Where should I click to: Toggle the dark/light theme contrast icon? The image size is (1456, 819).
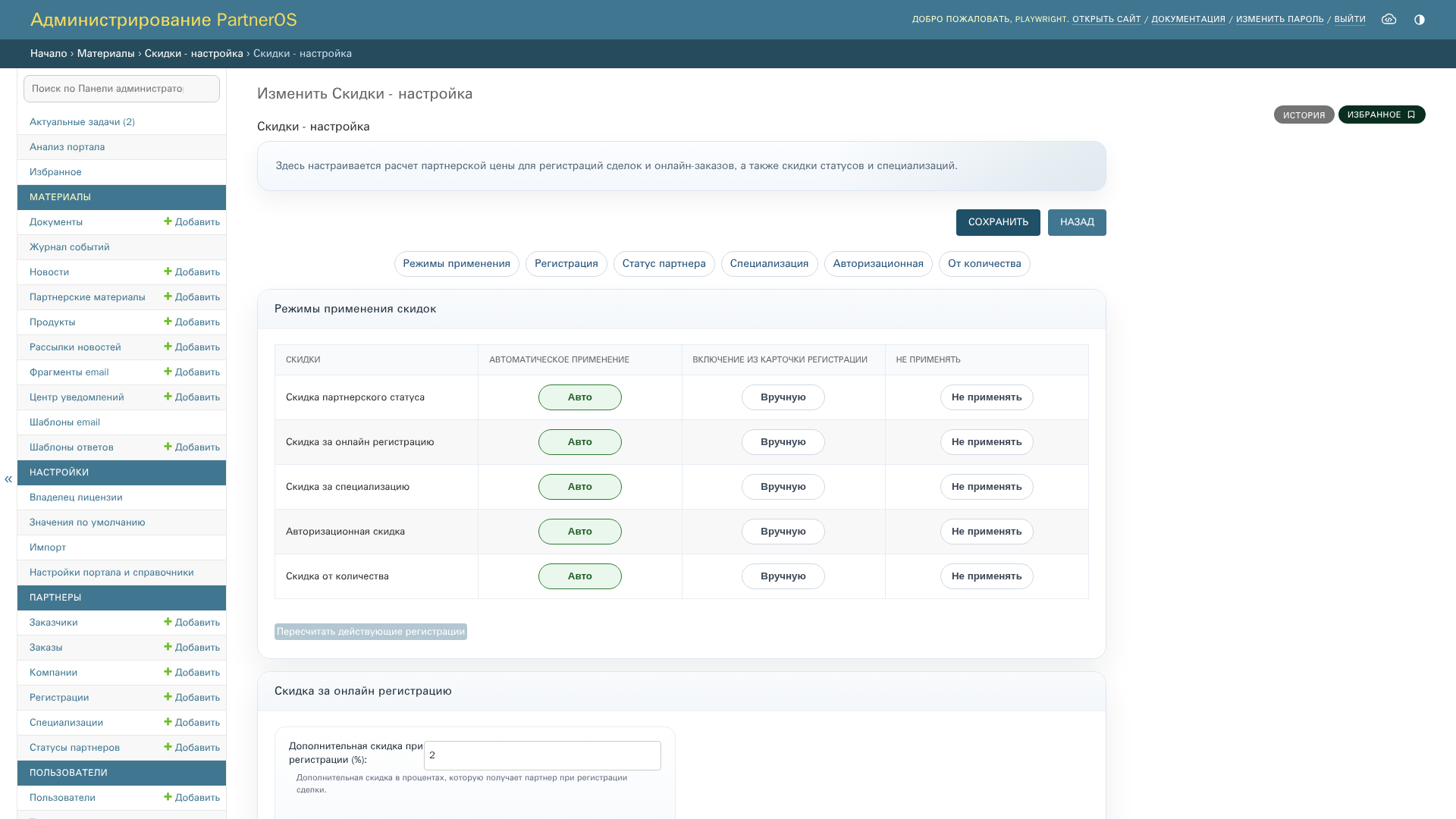tap(1420, 20)
